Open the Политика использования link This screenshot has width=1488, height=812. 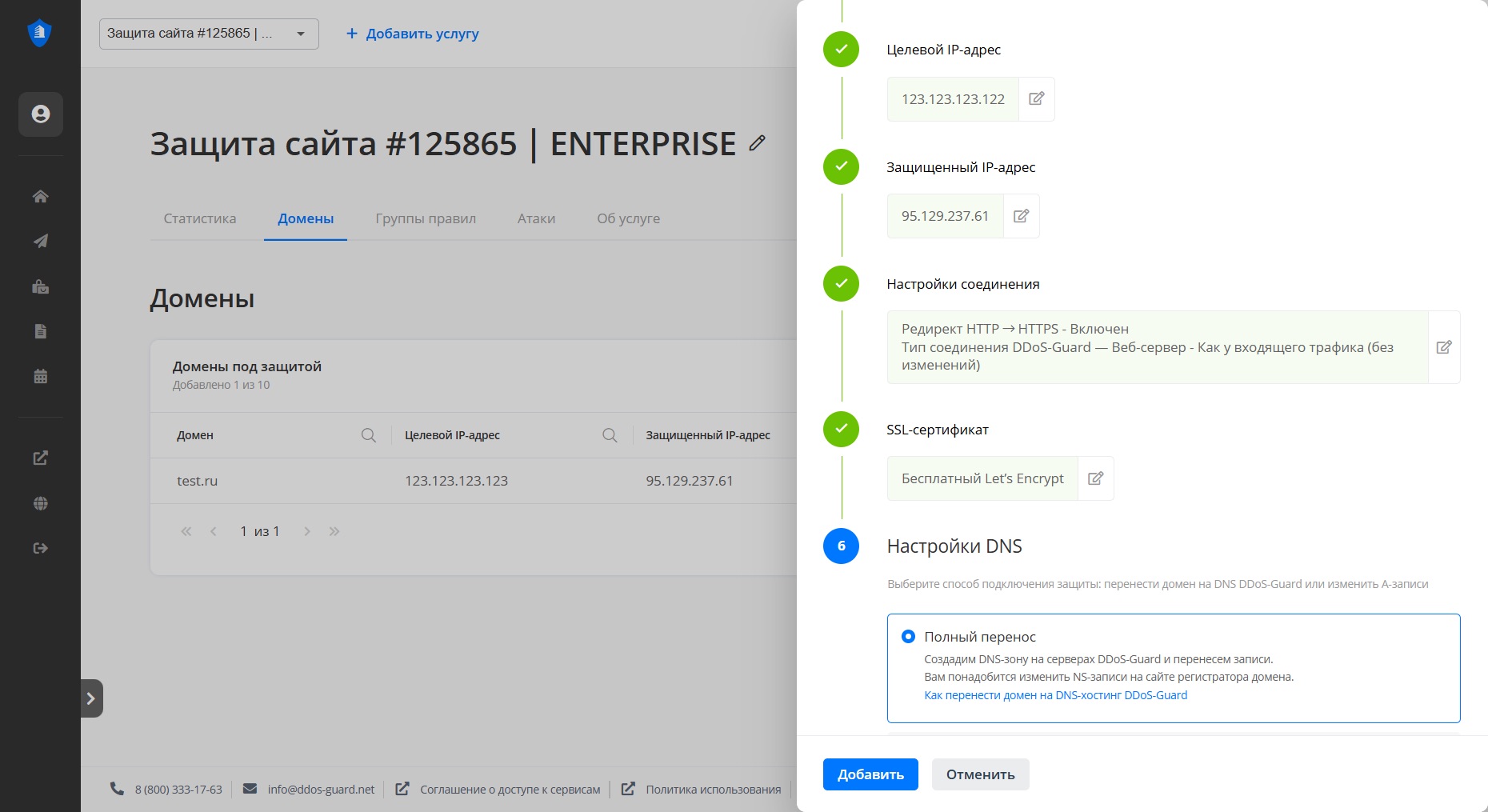point(714,790)
